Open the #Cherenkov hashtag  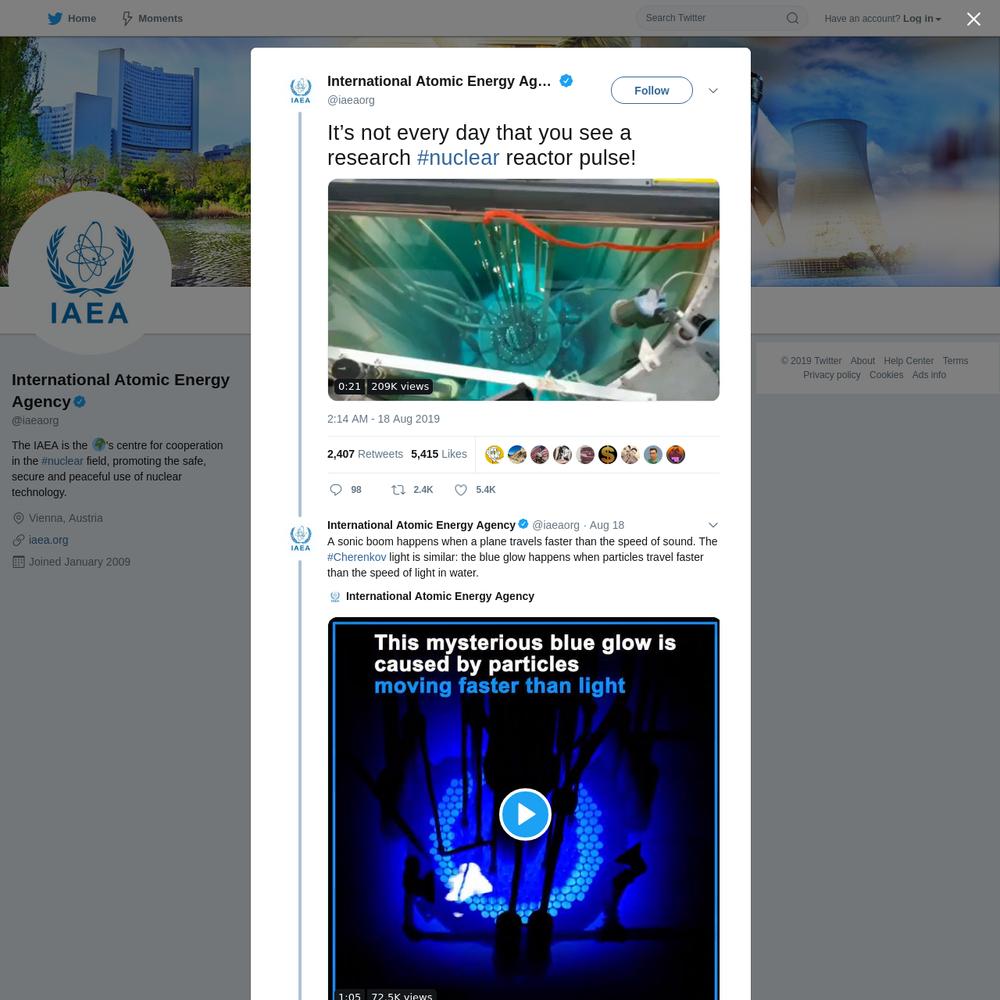point(357,557)
